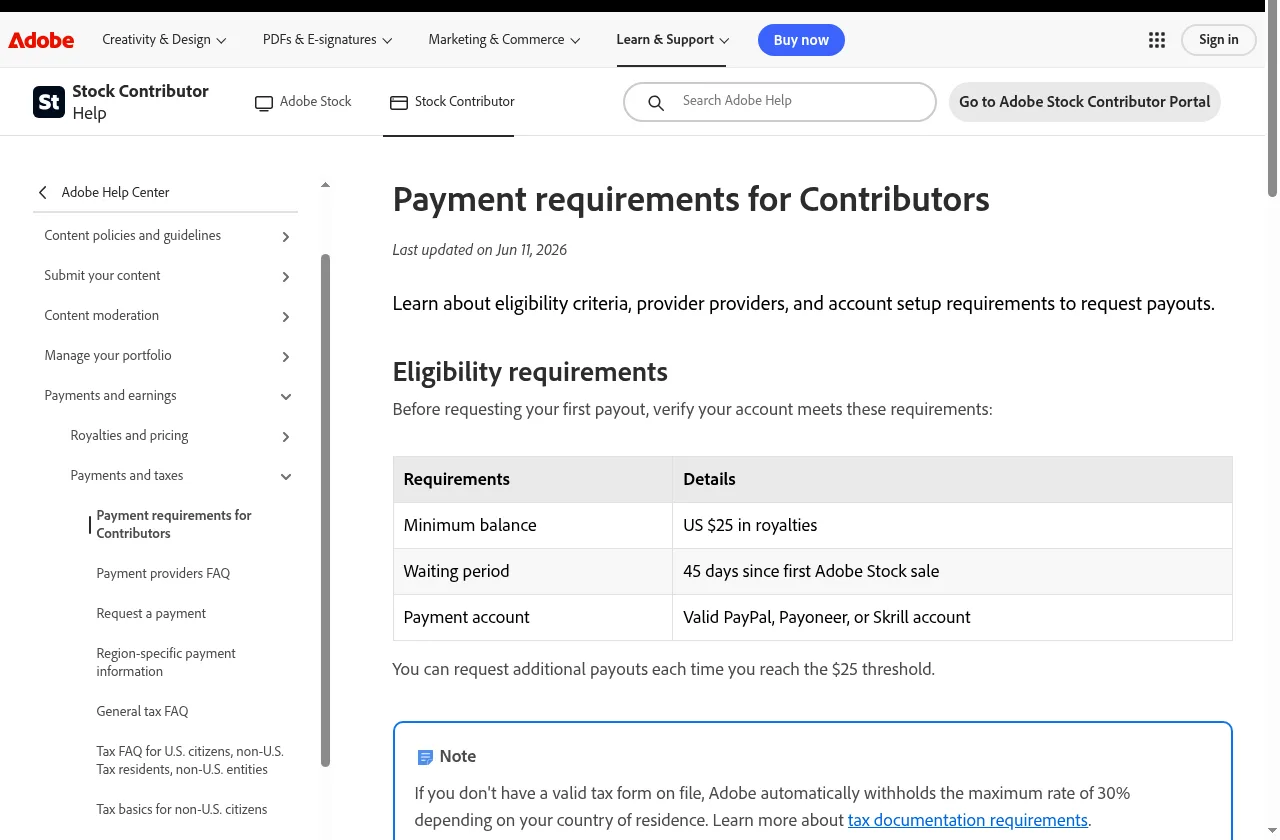1280x840 pixels.
Task: Open tax documentation requirements link
Action: click(x=968, y=820)
